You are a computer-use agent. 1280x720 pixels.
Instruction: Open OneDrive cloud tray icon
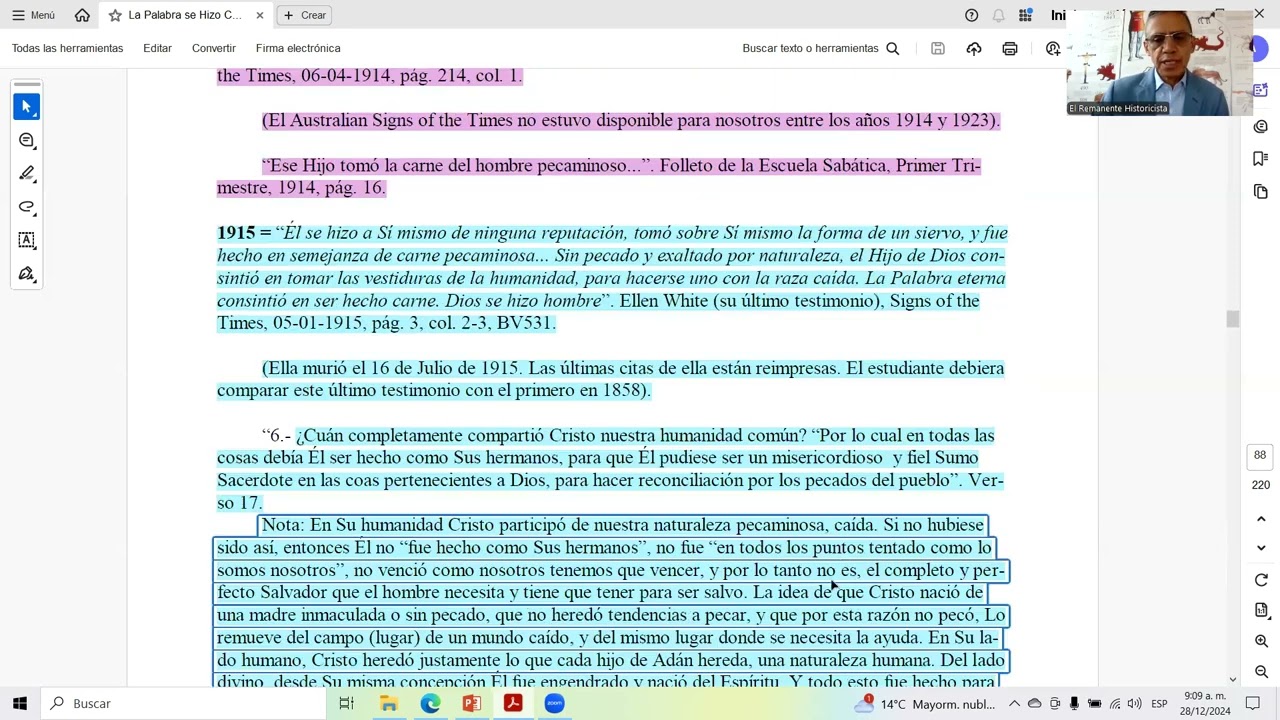pos(1035,704)
